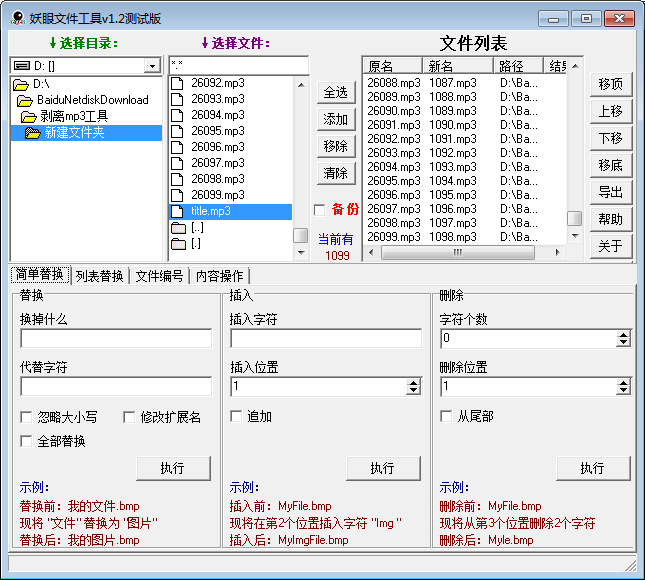Screen dimensions: 645x580
Task: Switch to the 列表替换 tab
Action: (x=100, y=276)
